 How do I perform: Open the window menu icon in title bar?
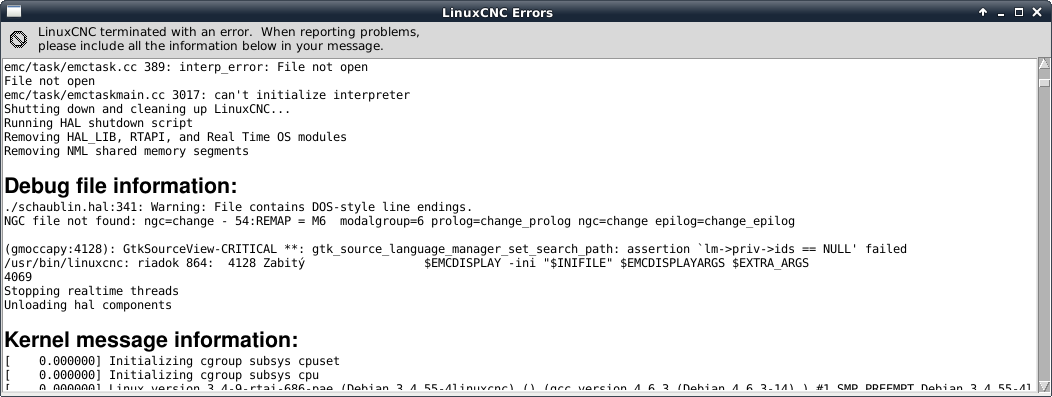click(13, 11)
